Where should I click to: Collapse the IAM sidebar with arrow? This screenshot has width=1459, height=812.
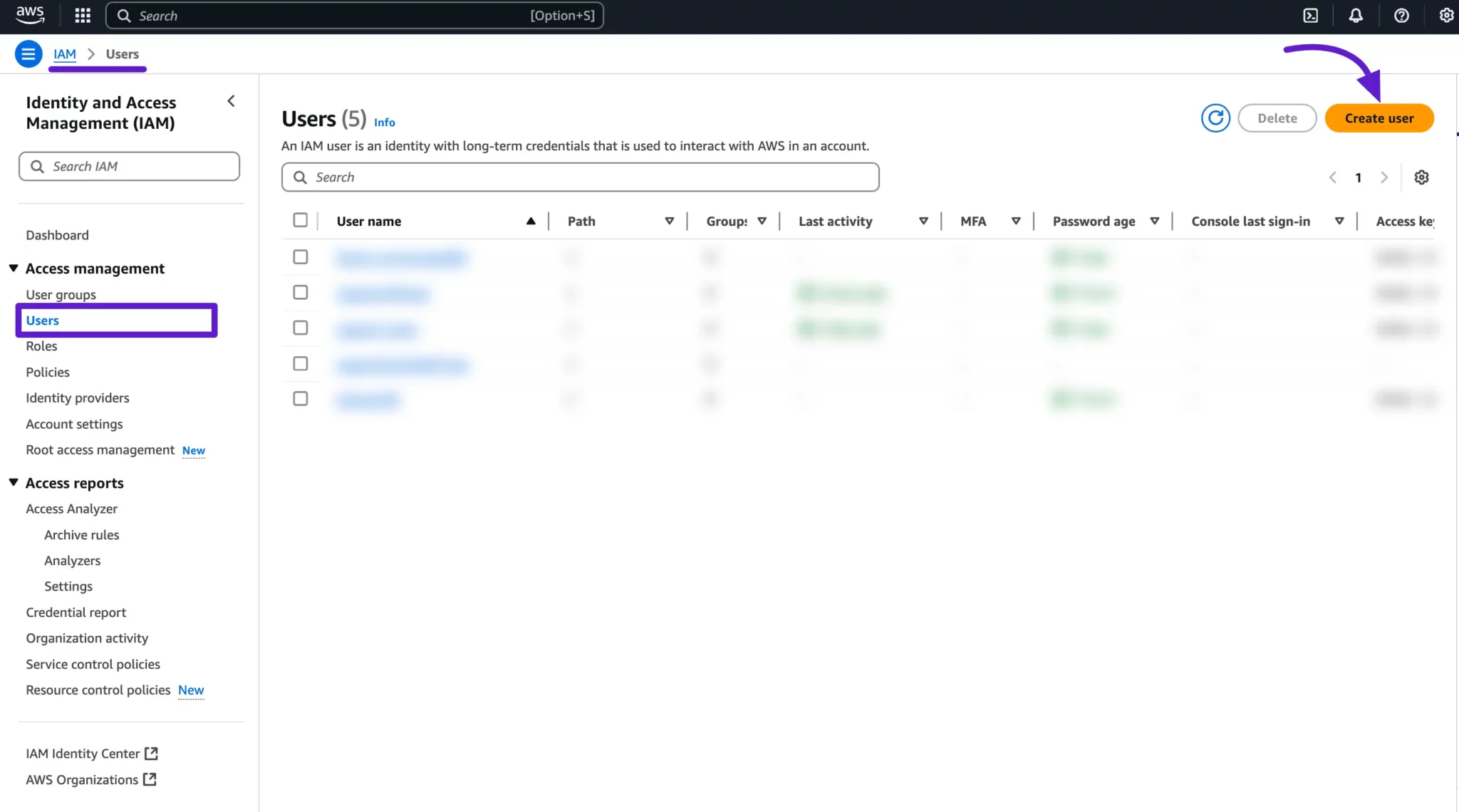click(x=231, y=101)
